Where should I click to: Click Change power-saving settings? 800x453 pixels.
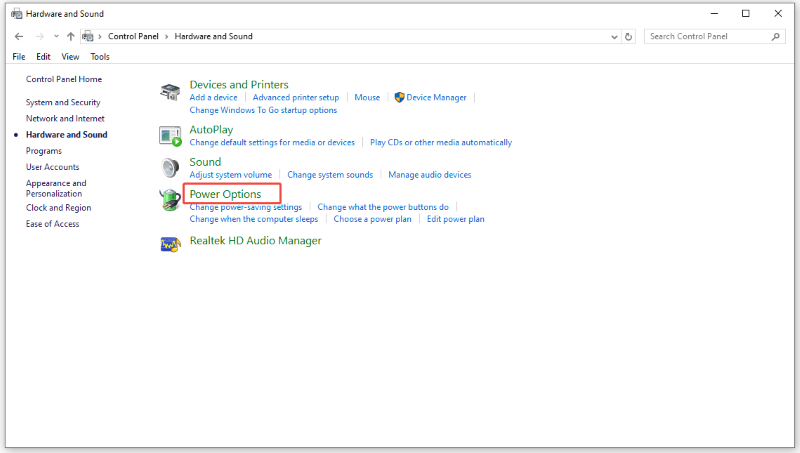tap(245, 207)
